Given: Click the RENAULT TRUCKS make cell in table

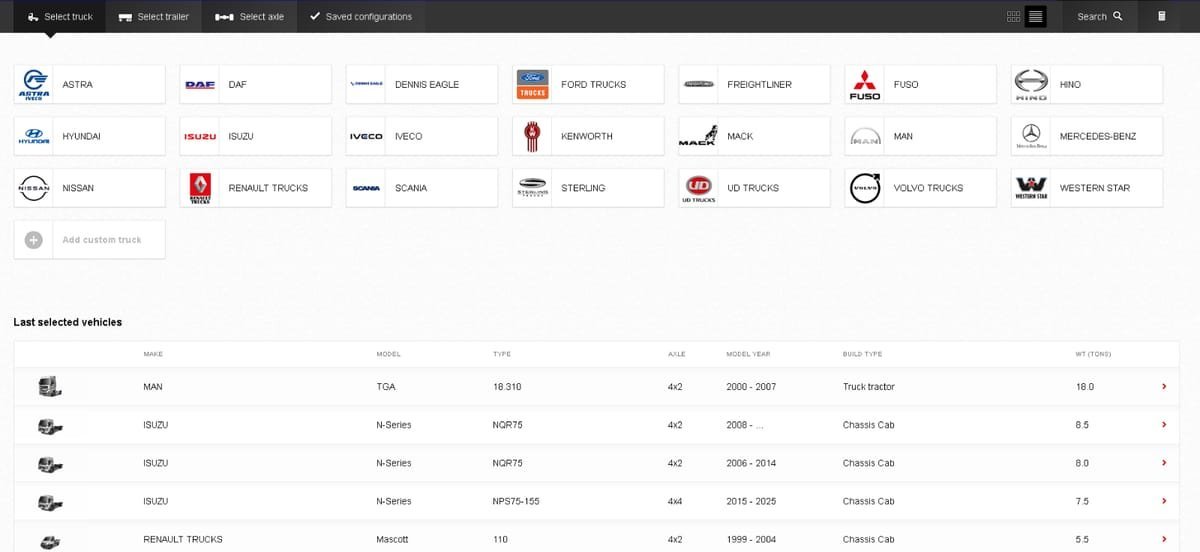Looking at the screenshot, I should [183, 539].
